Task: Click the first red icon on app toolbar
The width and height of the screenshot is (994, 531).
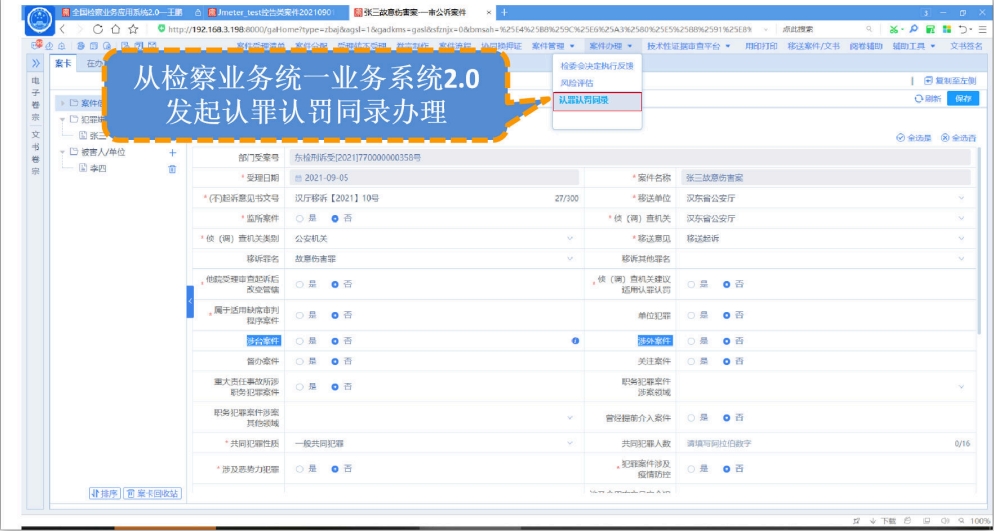Action: [37, 46]
